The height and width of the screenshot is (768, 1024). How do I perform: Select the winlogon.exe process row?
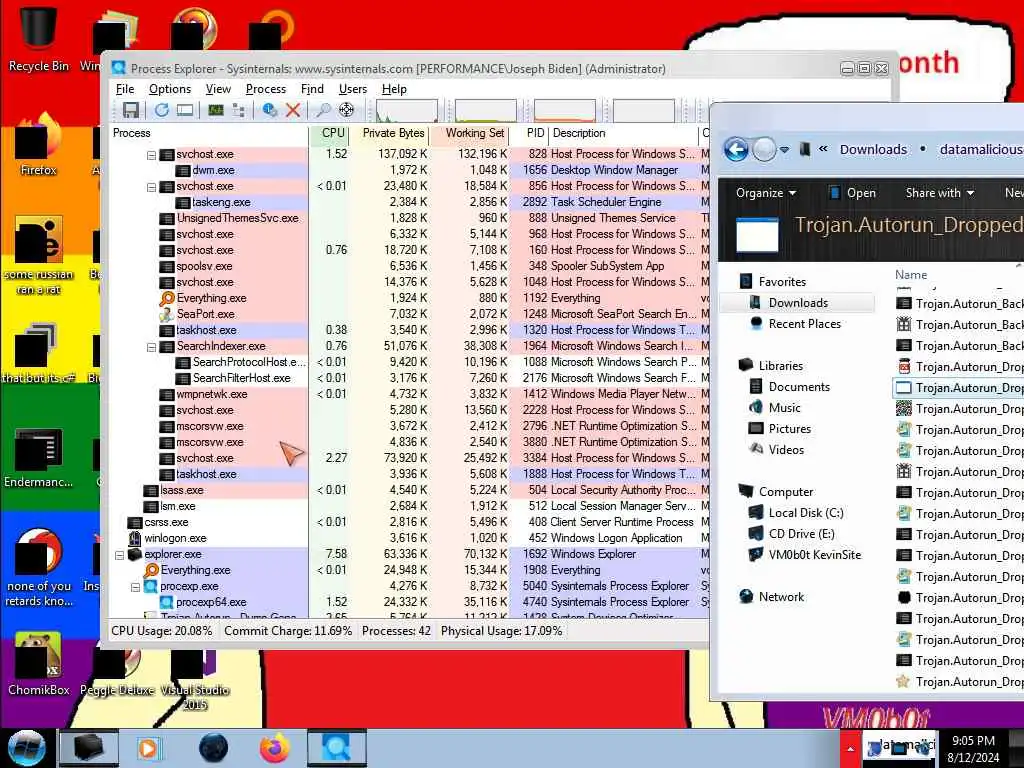pyautogui.click(x=409, y=538)
